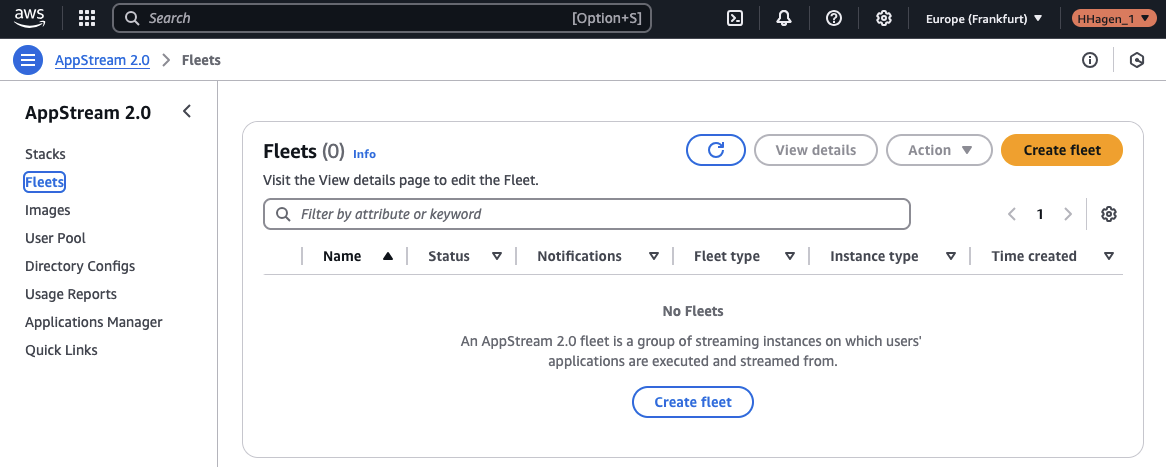This screenshot has height=467, width=1166.
Task: Refresh the Fleets list
Action: pyautogui.click(x=716, y=150)
